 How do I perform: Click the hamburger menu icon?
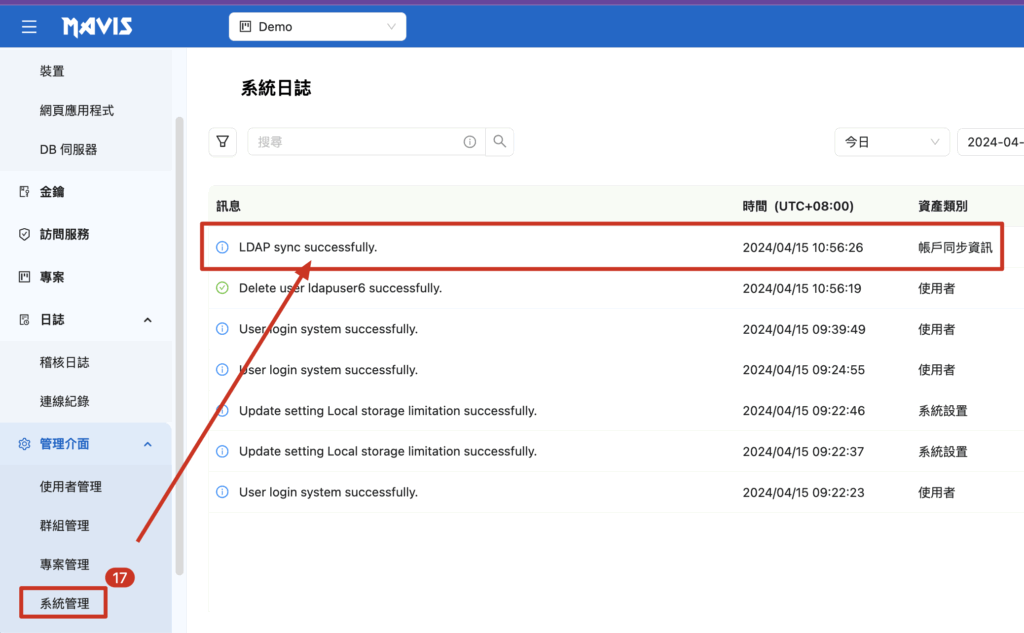pos(29,27)
